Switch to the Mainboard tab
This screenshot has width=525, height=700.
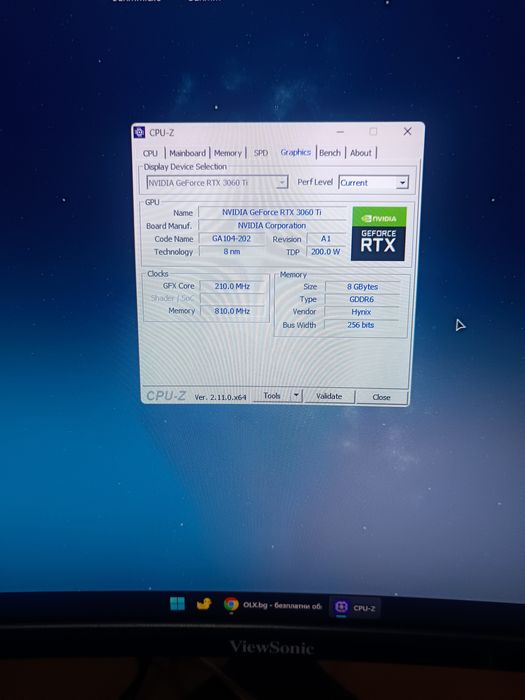tap(188, 153)
